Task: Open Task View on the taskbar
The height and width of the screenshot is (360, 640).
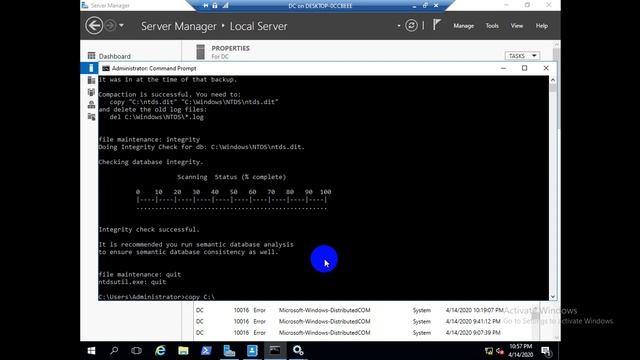Action: [136, 350]
